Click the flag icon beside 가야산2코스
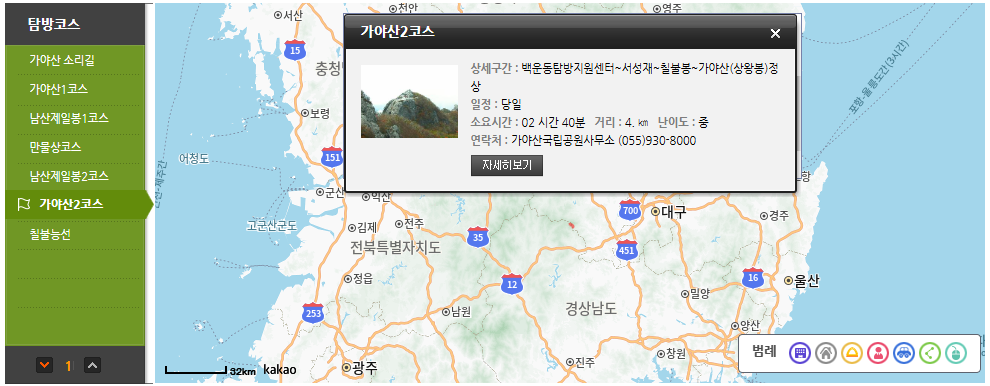This screenshot has height=386, width=990. point(24,205)
